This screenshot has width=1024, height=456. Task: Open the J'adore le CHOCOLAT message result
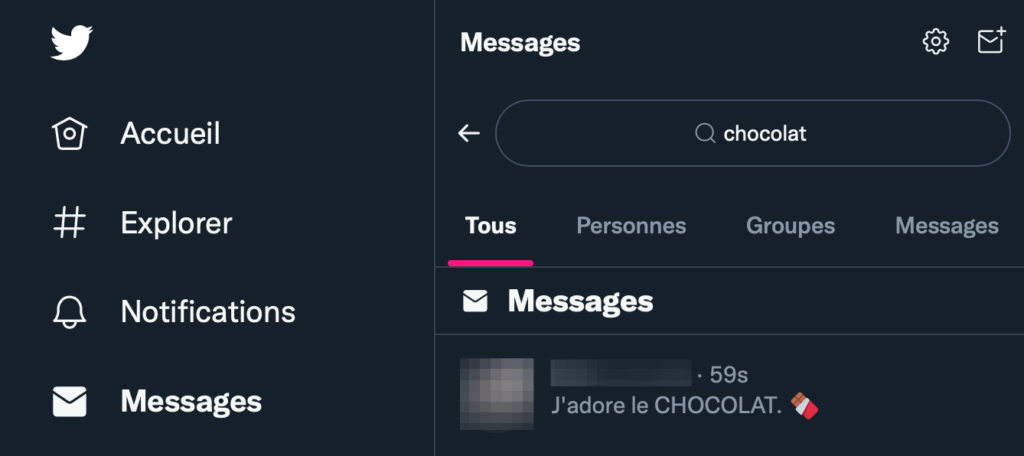729,394
